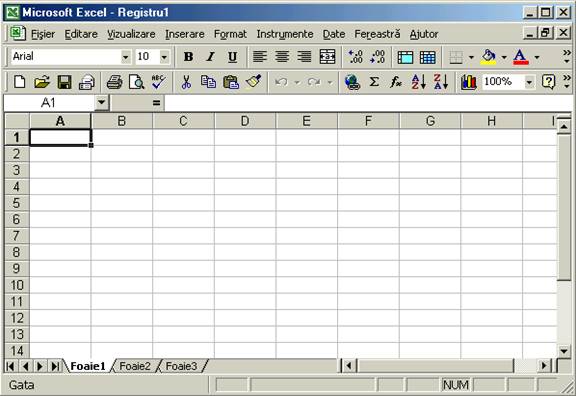Click the horizontal scrollbar right arrow

click(x=544, y=366)
